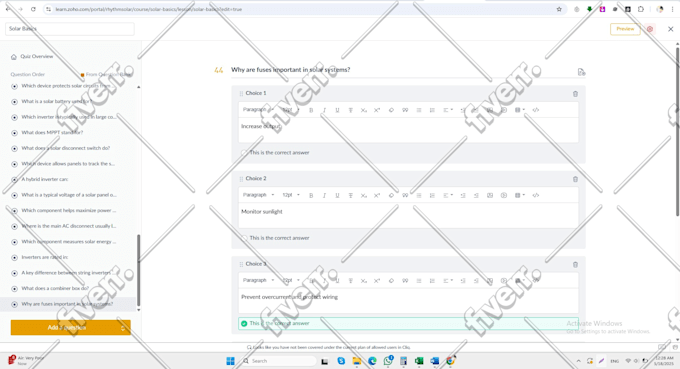Click checked correct answer radio for Choice 3
The height and width of the screenshot is (369, 680).
[244, 323]
